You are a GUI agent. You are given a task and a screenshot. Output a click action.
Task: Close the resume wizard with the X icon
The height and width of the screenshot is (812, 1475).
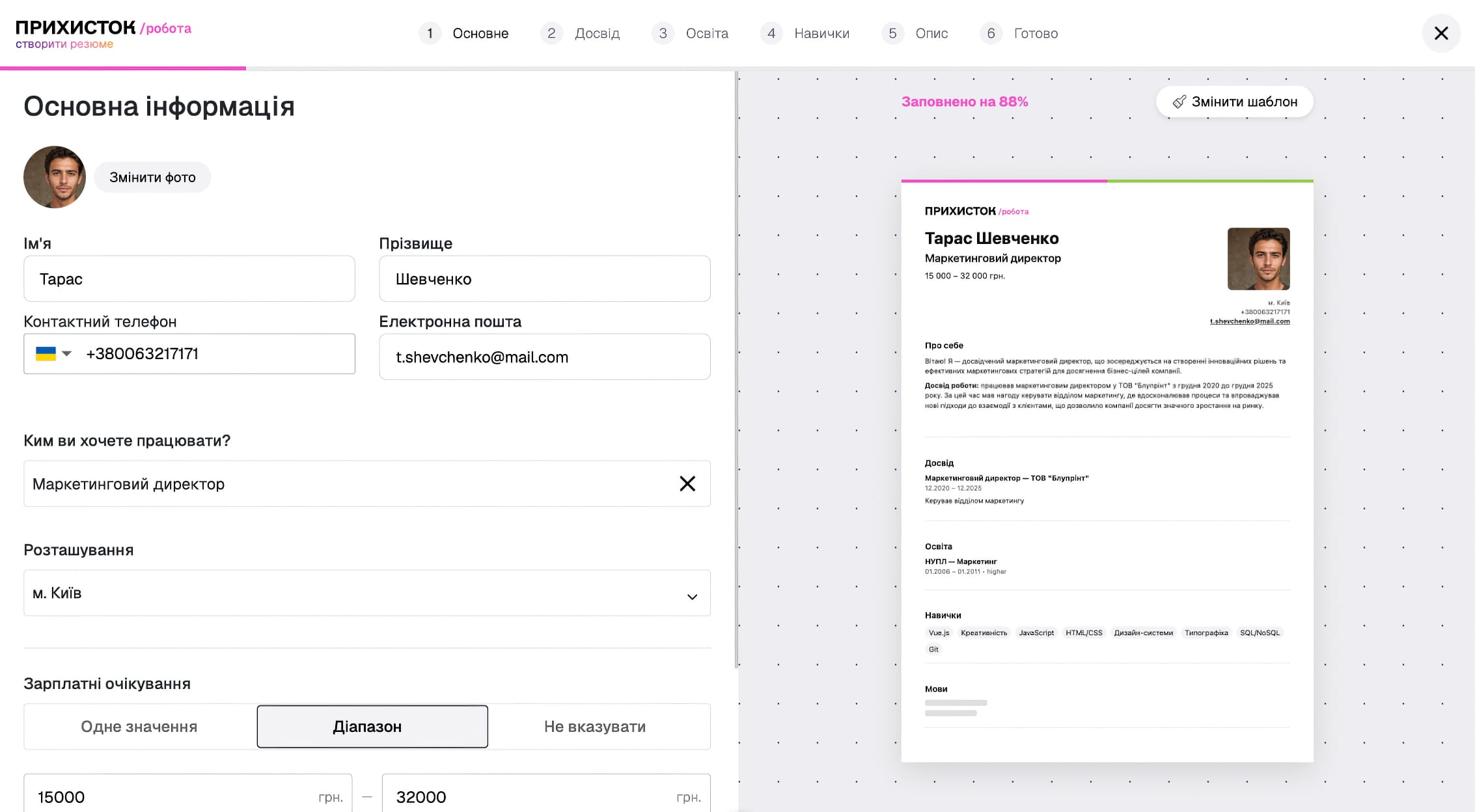coord(1441,33)
